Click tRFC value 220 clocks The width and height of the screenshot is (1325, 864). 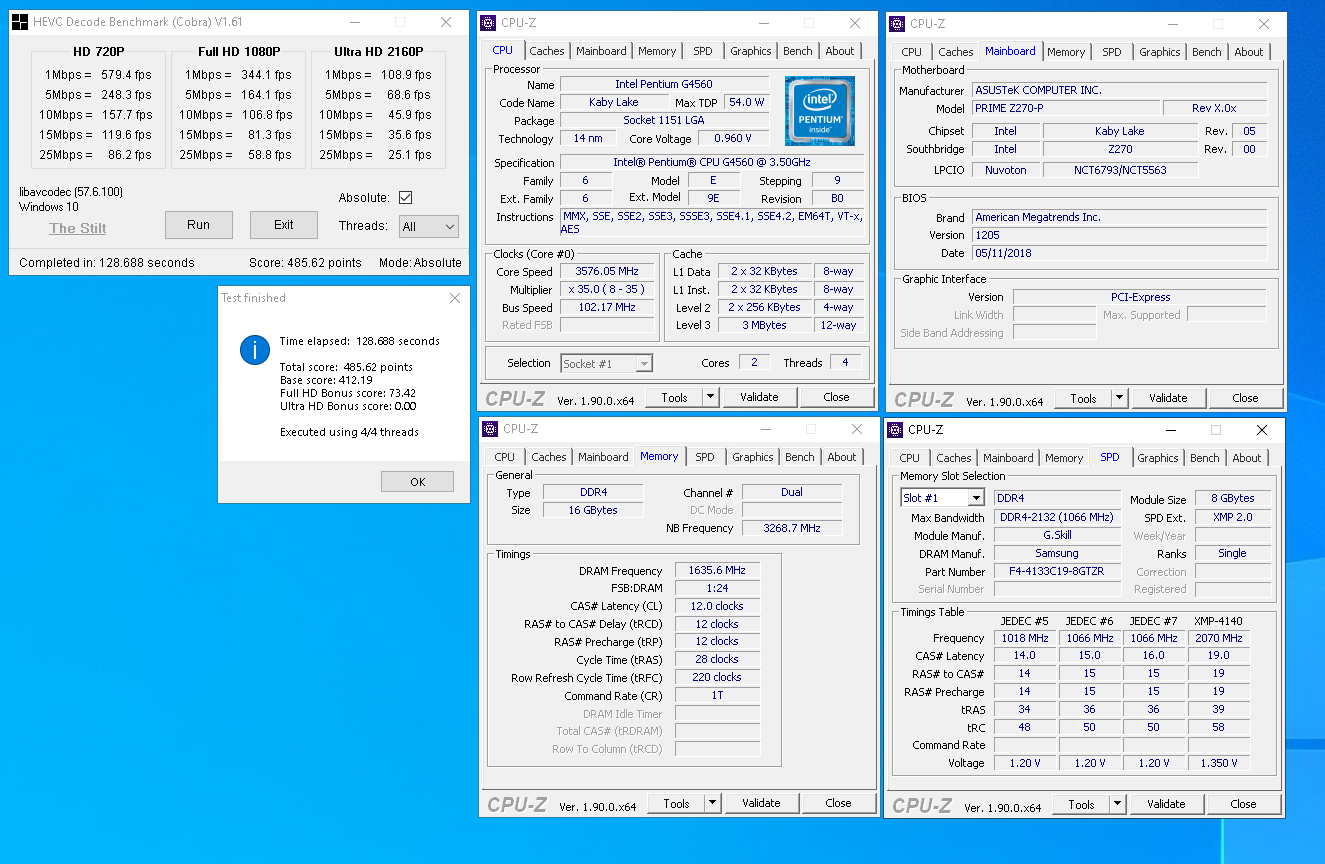coord(717,678)
